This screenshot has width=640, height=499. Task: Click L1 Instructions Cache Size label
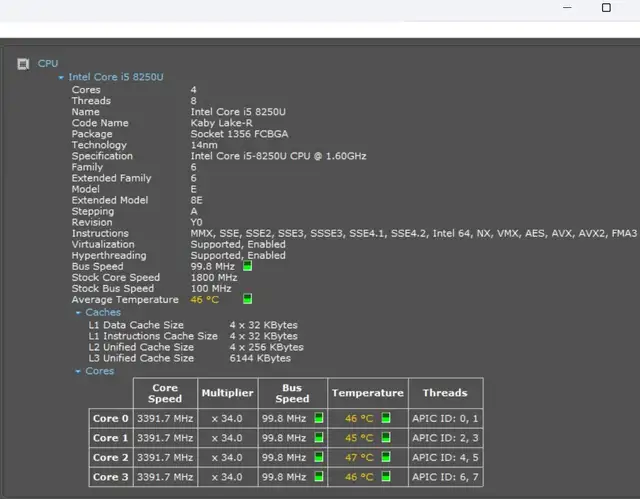(x=153, y=336)
